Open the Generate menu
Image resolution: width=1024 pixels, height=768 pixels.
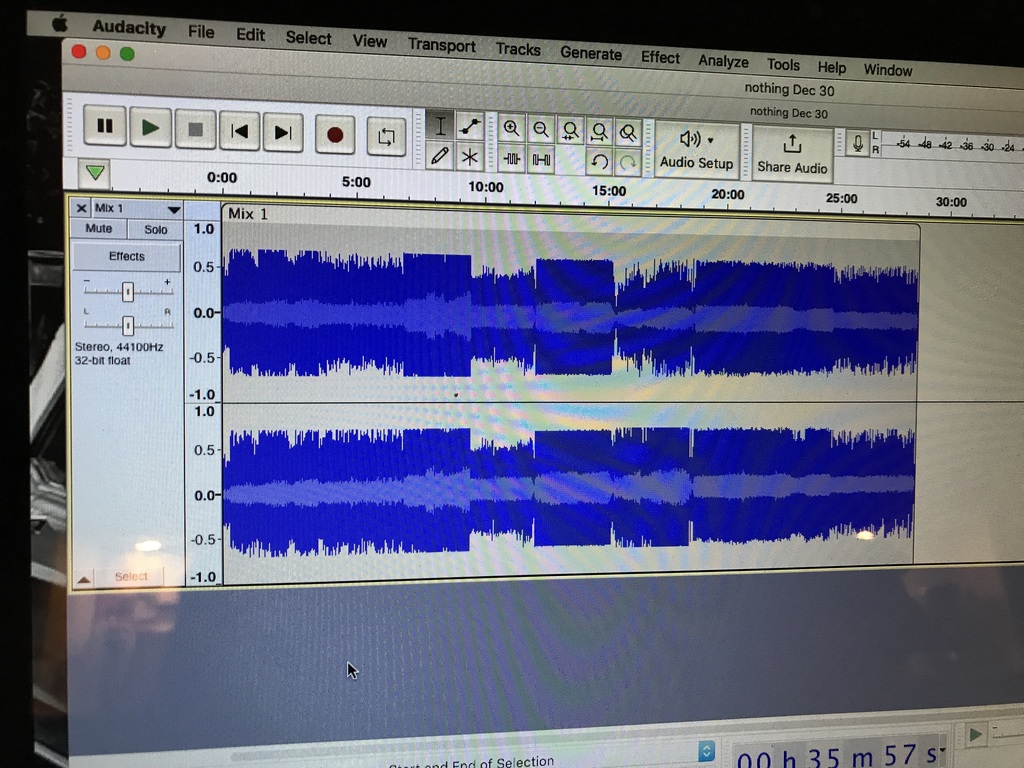[590, 53]
